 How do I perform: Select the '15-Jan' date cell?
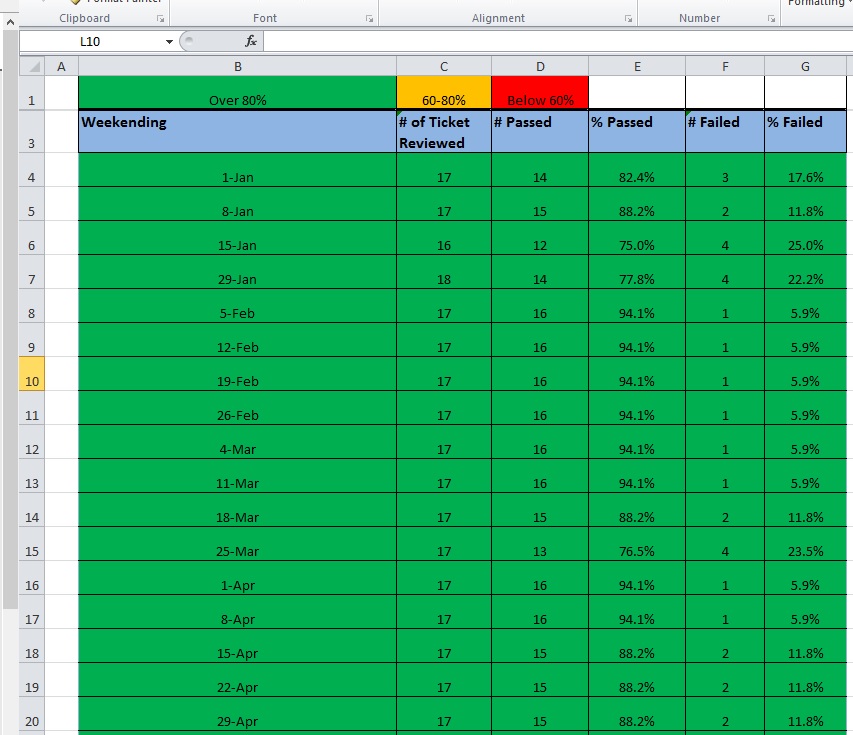tap(238, 238)
